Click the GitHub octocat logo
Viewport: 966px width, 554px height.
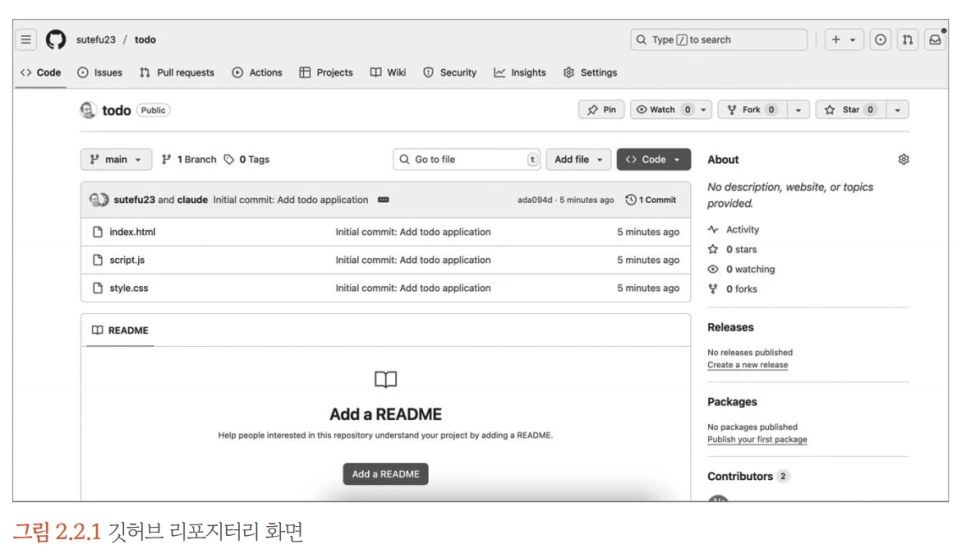tap(56, 39)
